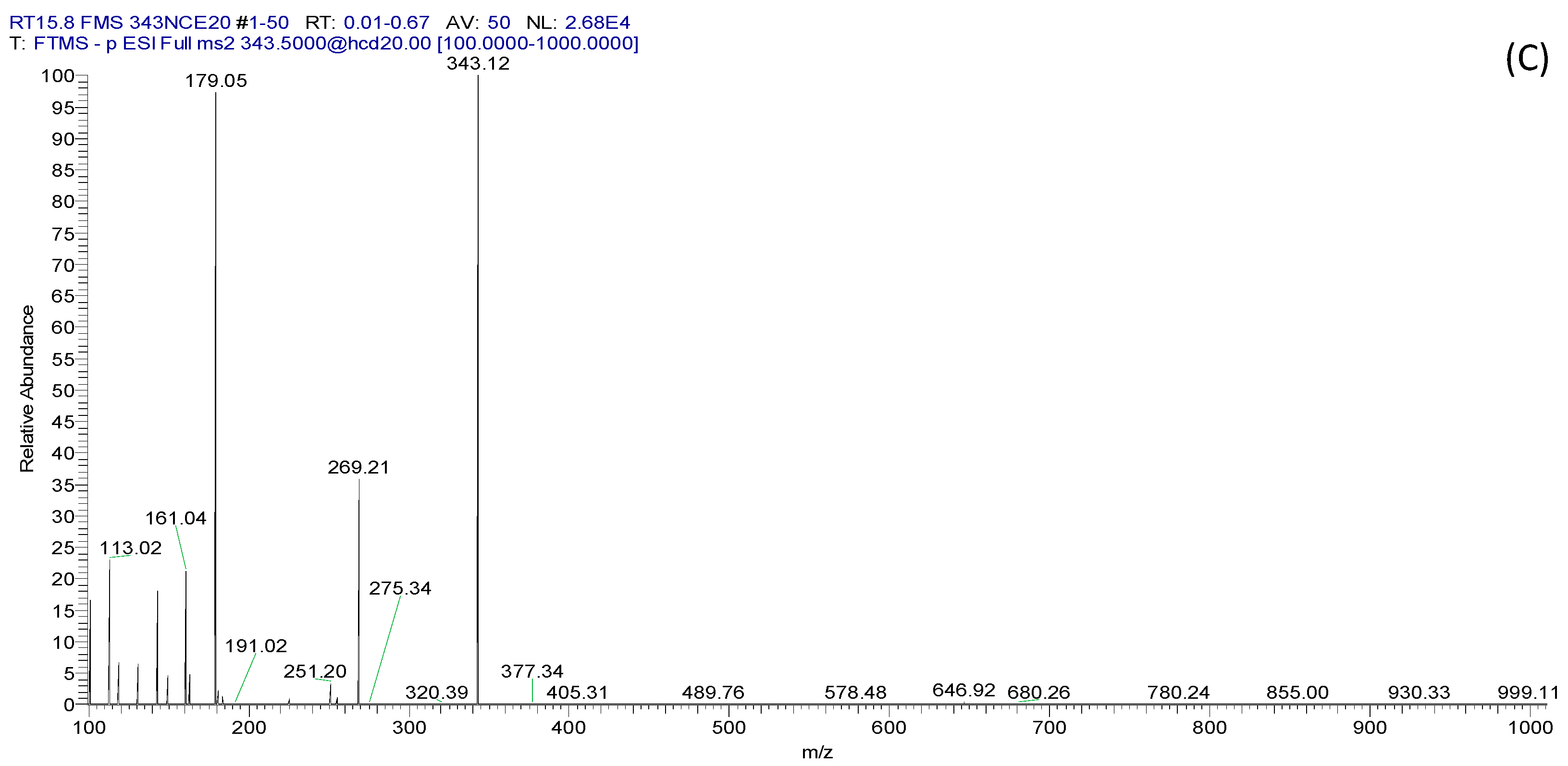Click the 377.34 peak label

[x=532, y=671]
